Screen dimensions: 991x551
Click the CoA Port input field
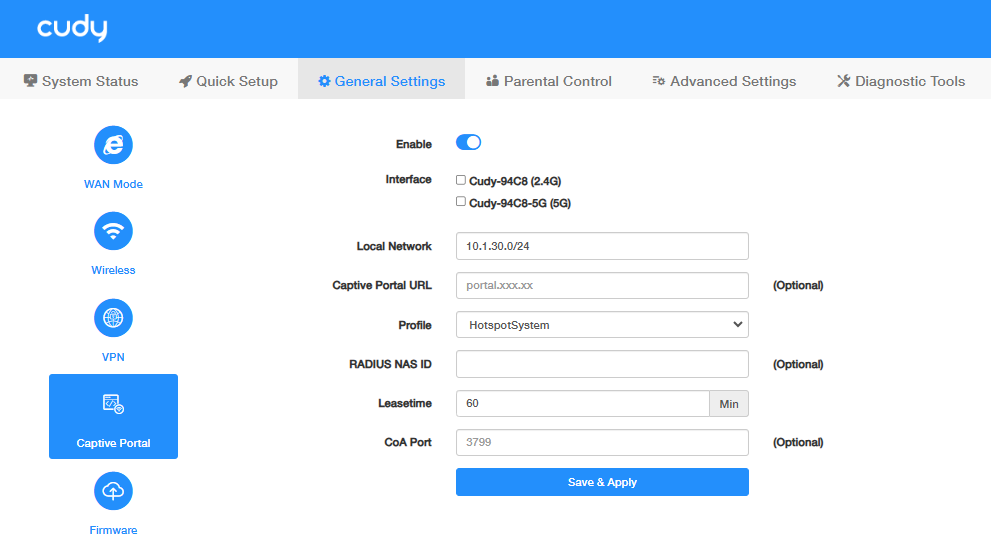[602, 442]
